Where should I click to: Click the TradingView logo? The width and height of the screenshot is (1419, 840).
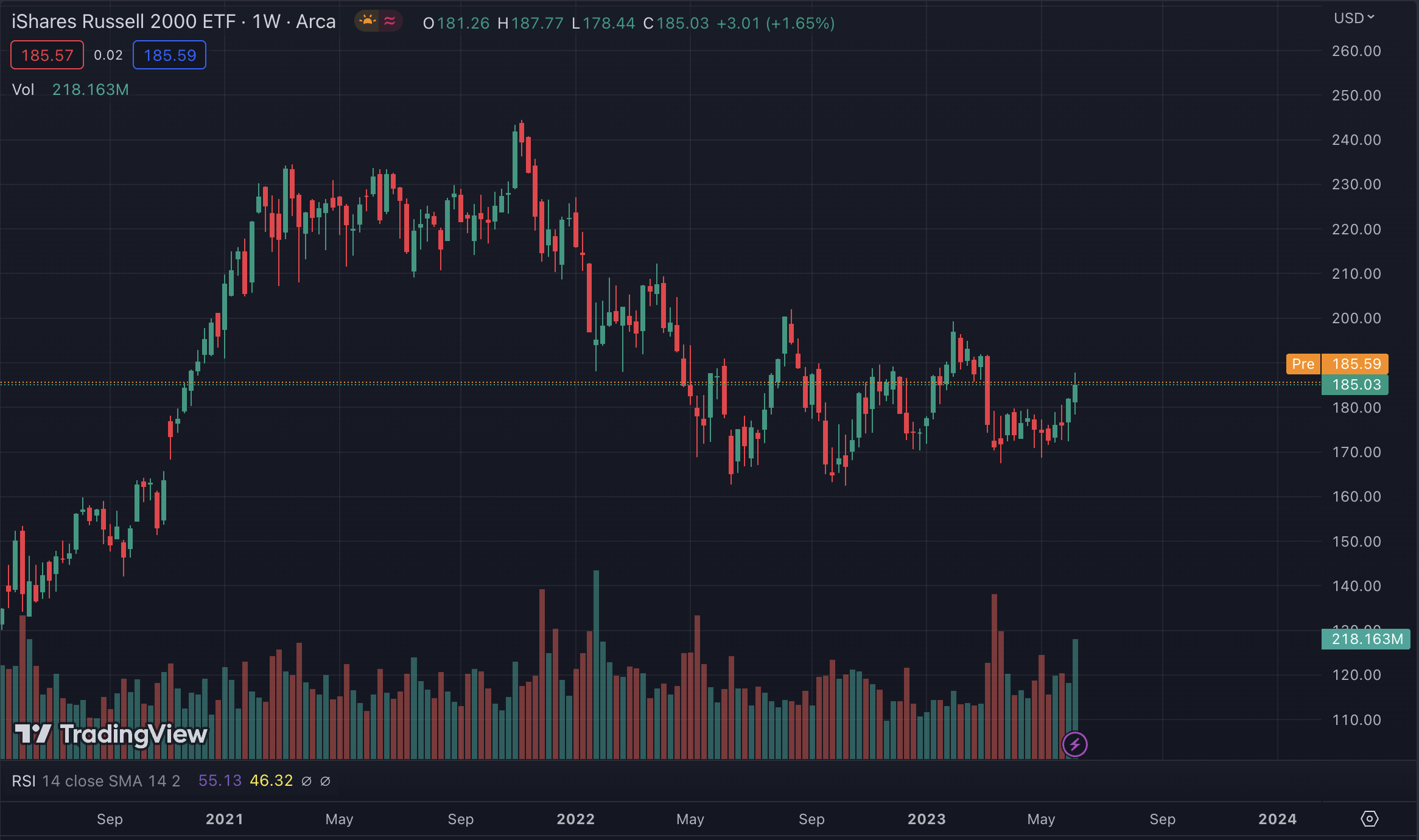coord(111,734)
